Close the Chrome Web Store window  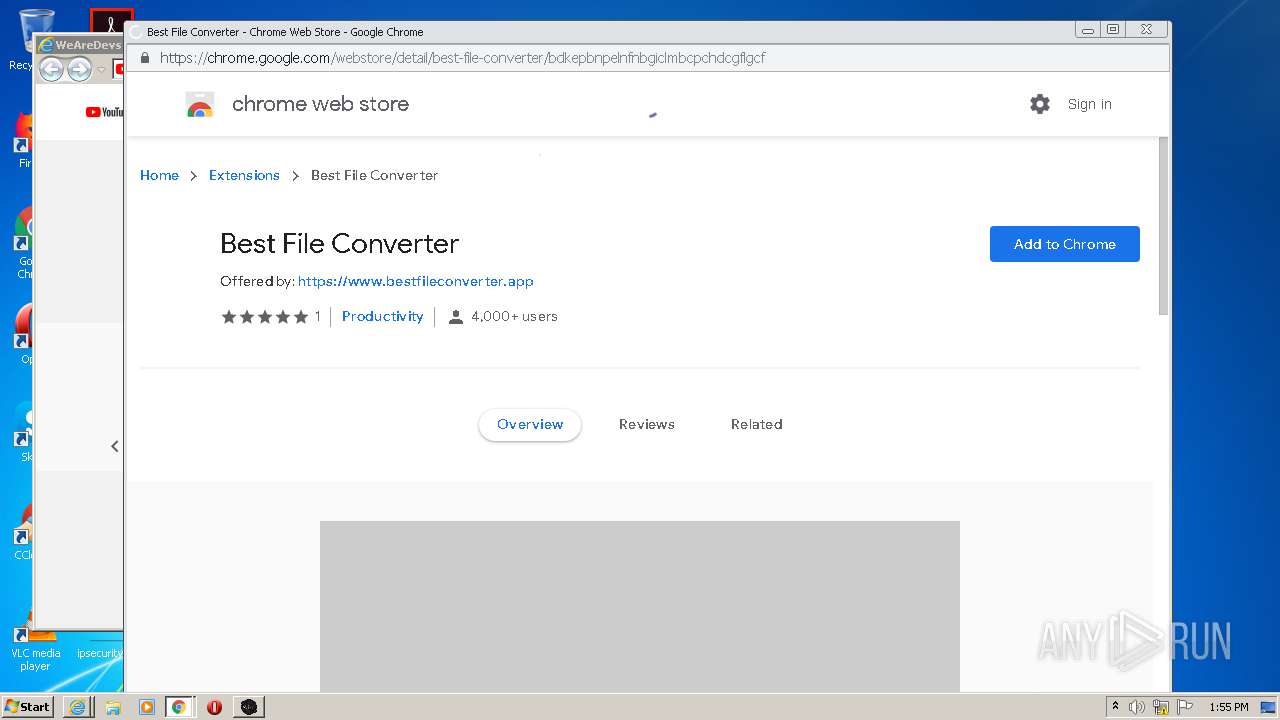[x=1146, y=30]
